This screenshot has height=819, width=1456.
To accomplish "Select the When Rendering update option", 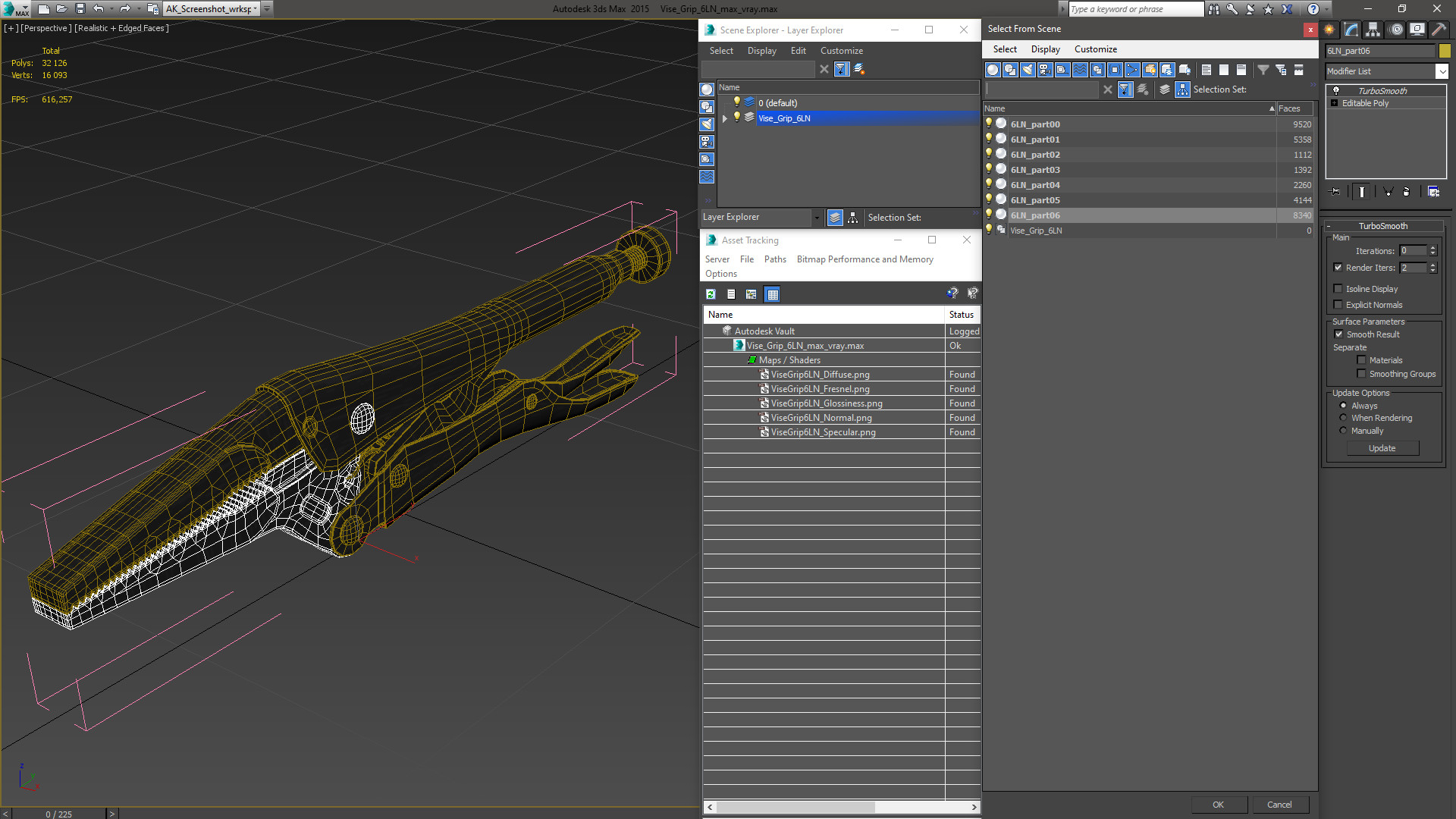I will [x=1344, y=418].
